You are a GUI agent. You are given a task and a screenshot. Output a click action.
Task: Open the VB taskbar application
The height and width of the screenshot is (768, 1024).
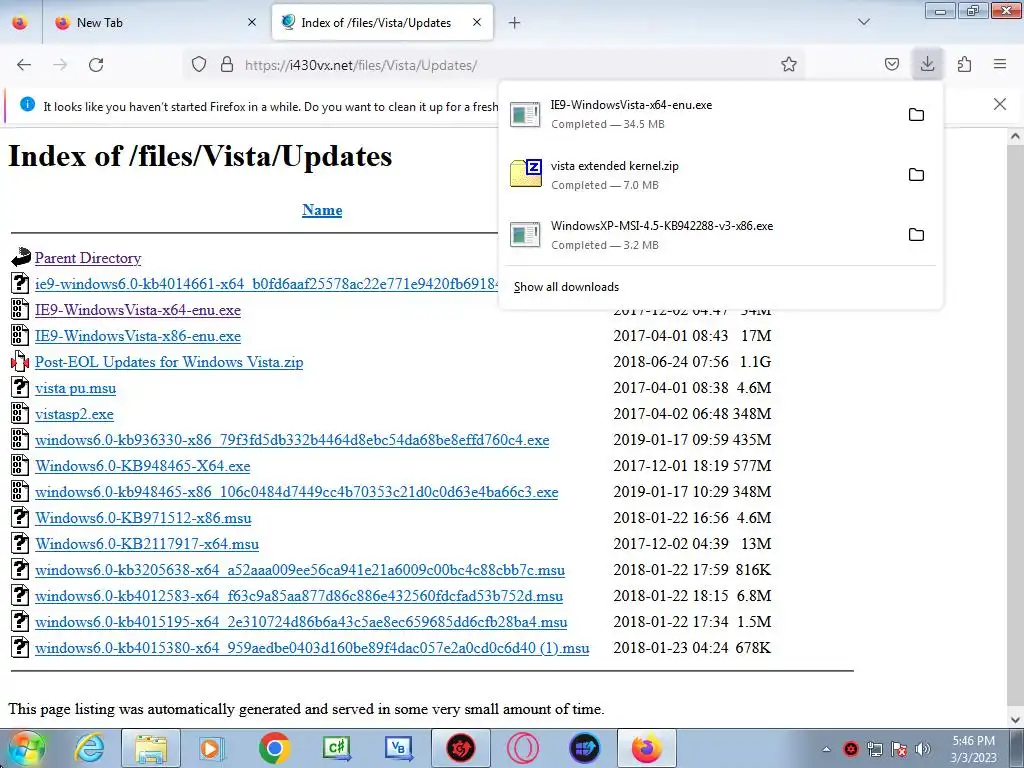click(398, 748)
